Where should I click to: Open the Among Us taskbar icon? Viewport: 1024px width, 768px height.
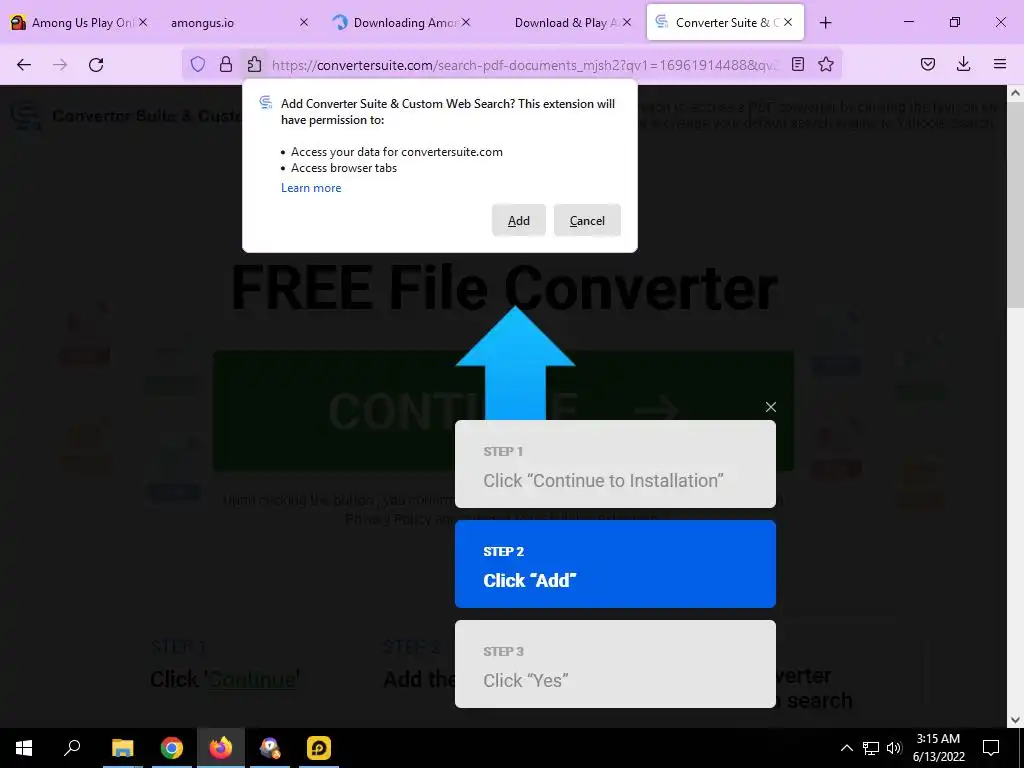(270, 748)
